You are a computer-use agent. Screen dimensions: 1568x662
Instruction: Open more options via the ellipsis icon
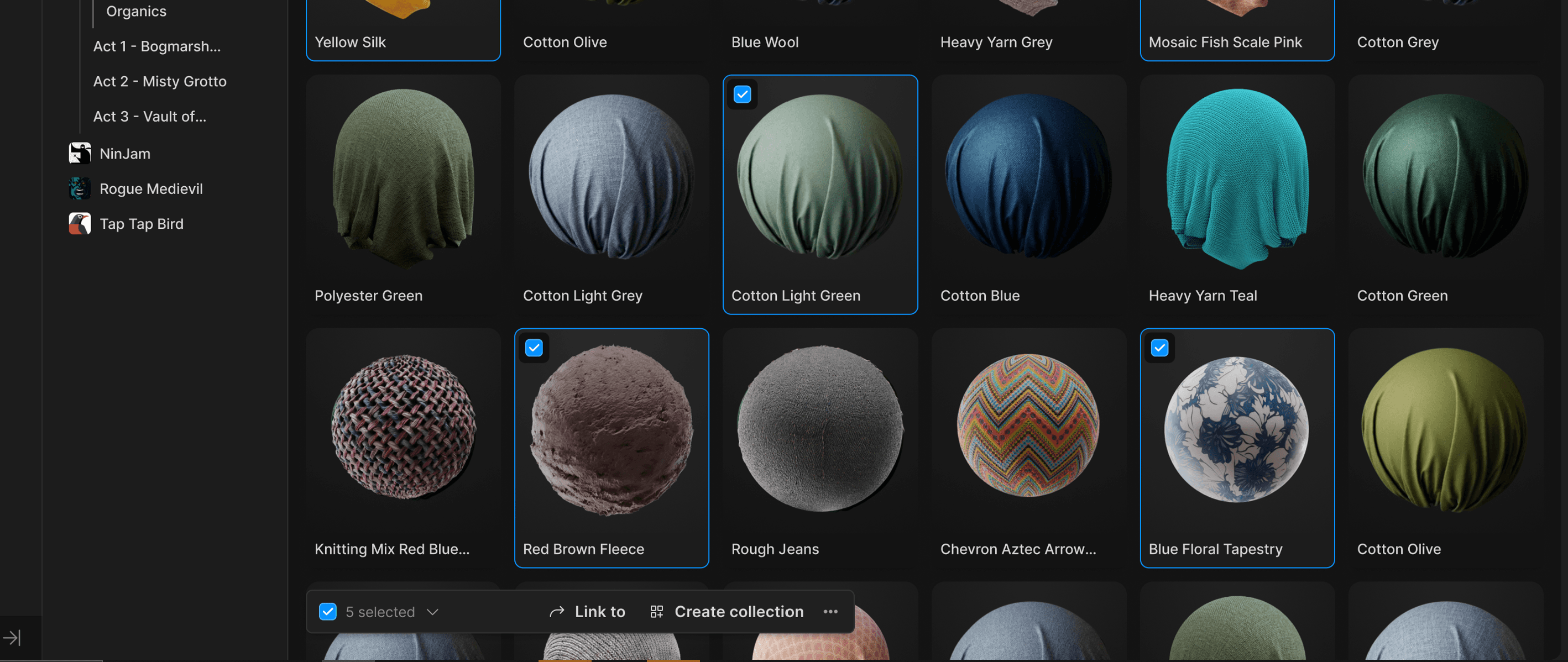[x=830, y=612]
